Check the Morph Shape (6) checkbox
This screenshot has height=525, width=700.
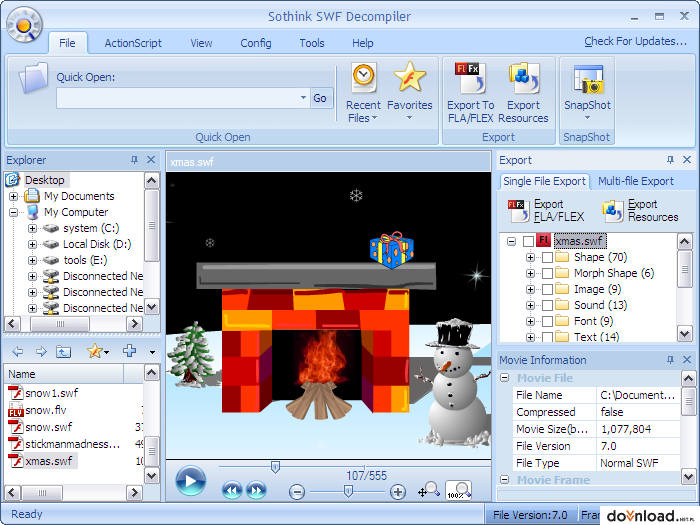pyautogui.click(x=547, y=273)
